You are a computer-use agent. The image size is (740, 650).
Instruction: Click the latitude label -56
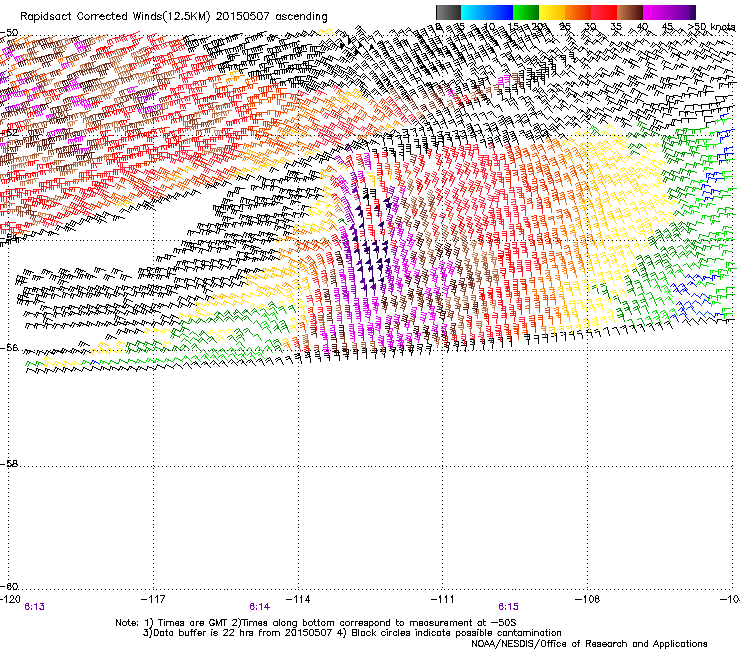pos(9,348)
